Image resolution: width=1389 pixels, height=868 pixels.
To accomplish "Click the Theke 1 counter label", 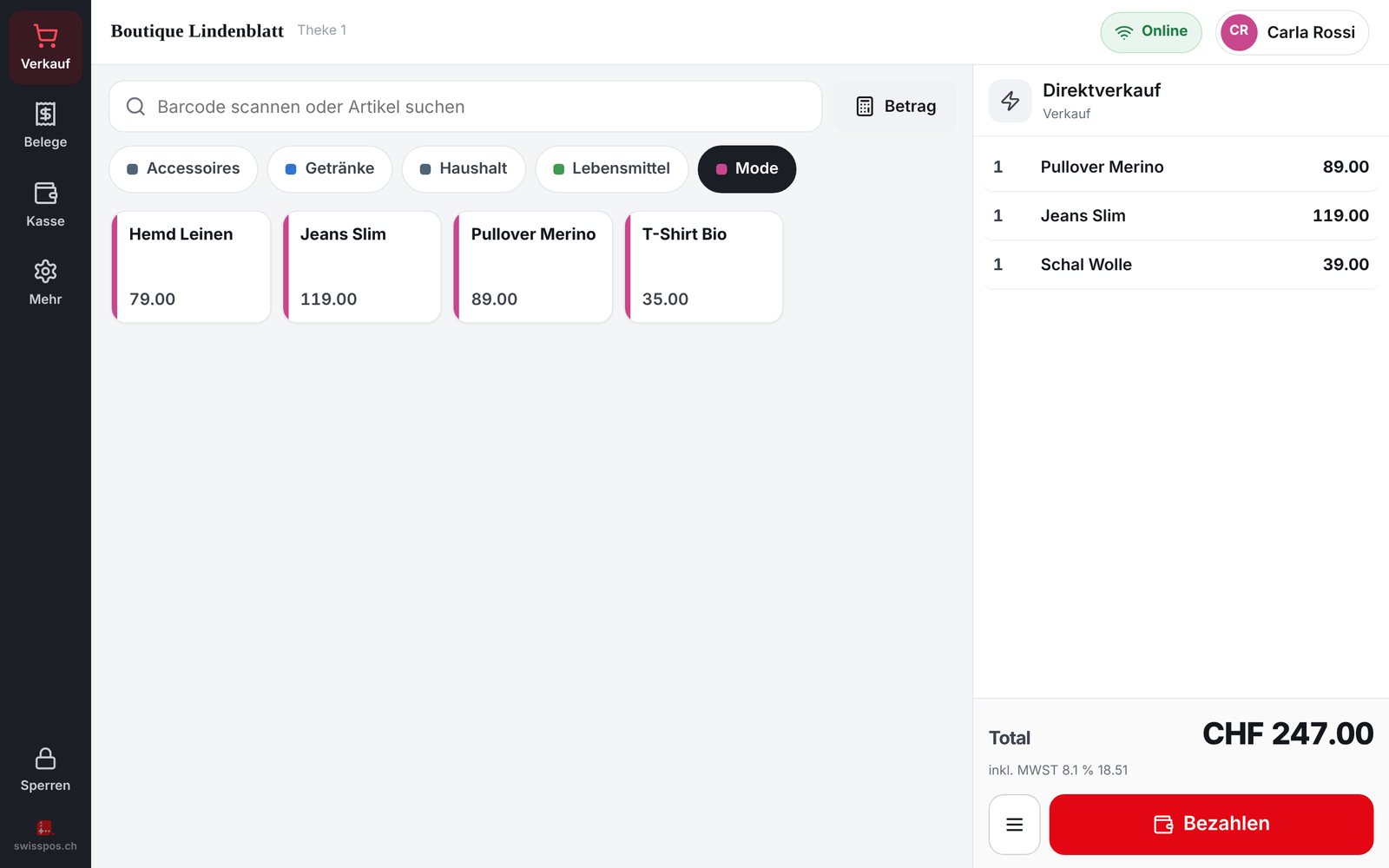I will click(x=322, y=30).
